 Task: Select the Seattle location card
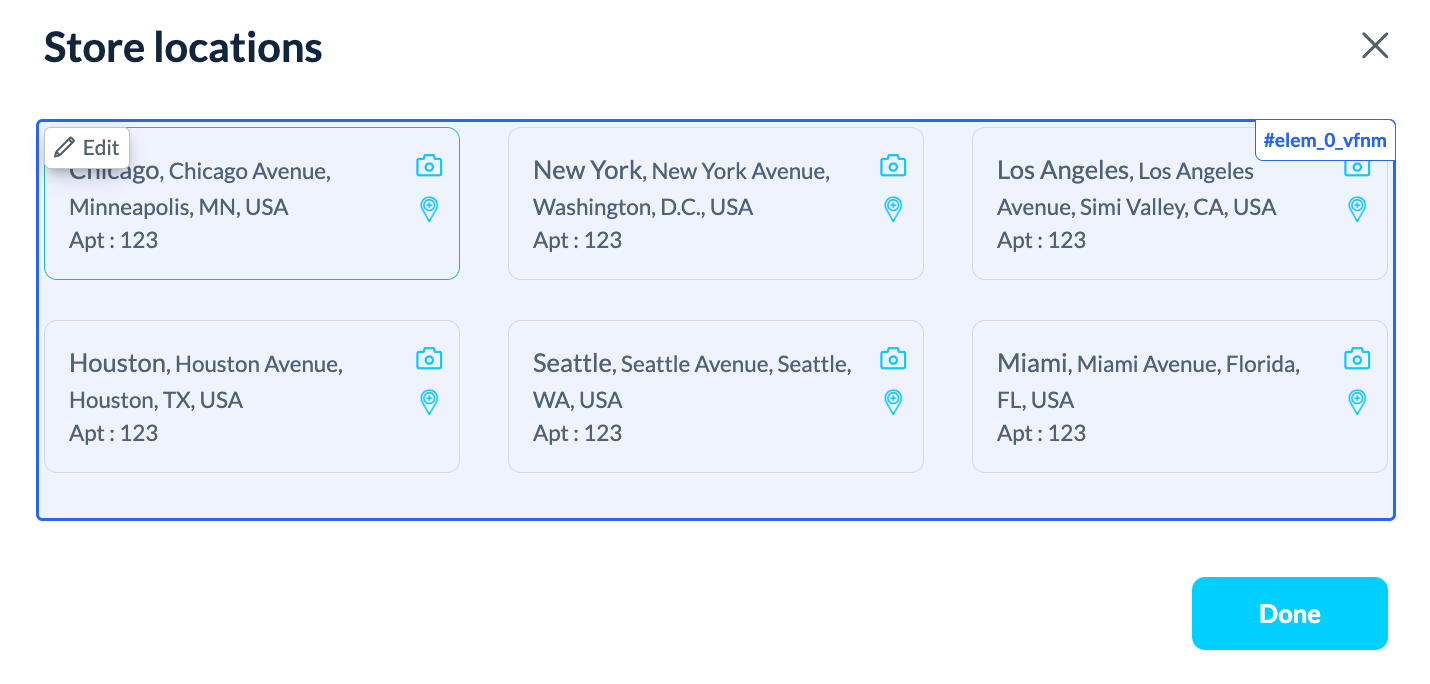tap(715, 433)
